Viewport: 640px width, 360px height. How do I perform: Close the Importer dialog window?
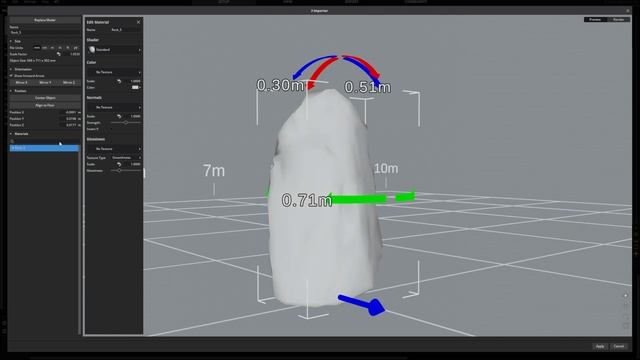coord(628,11)
